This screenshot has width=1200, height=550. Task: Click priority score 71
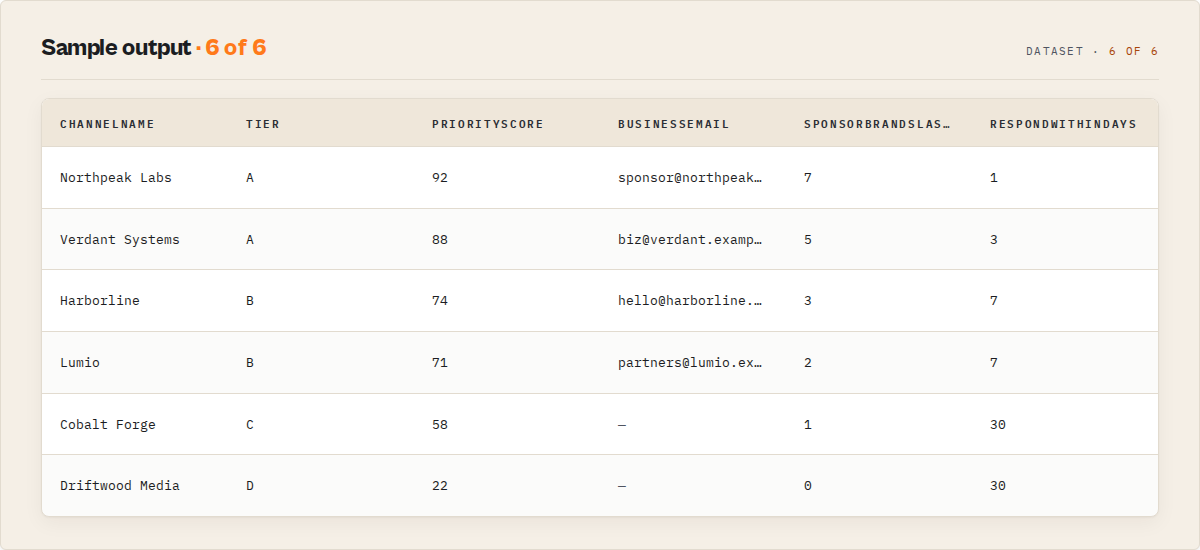440,363
